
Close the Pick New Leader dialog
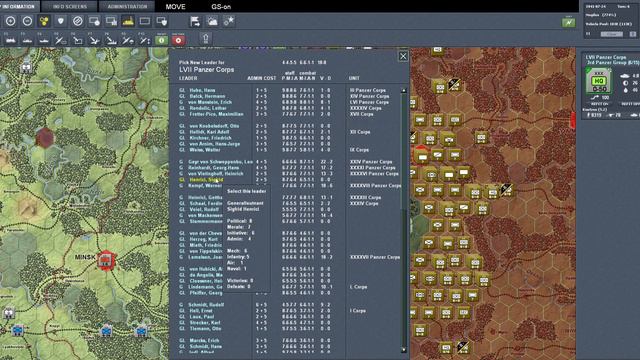pos(403,56)
